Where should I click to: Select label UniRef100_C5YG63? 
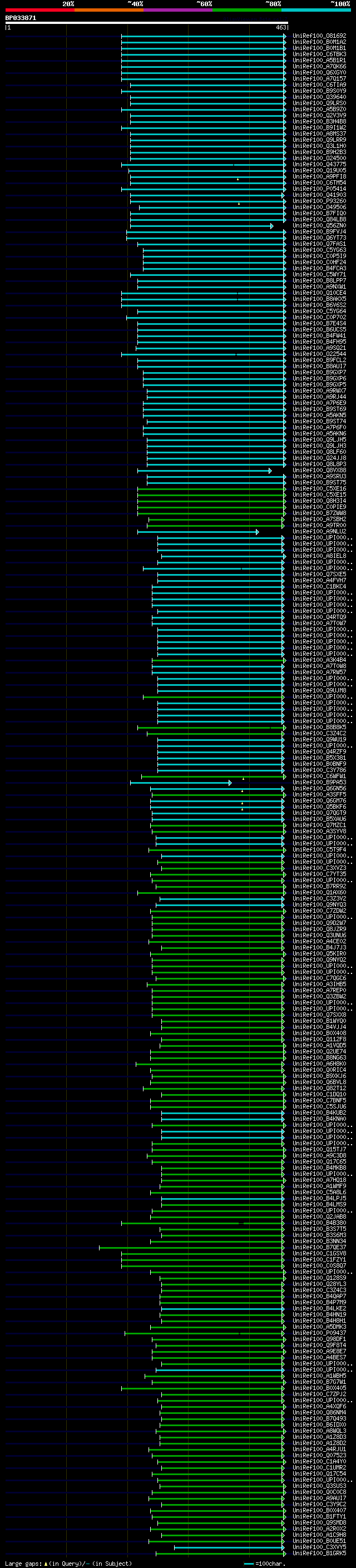(319, 250)
